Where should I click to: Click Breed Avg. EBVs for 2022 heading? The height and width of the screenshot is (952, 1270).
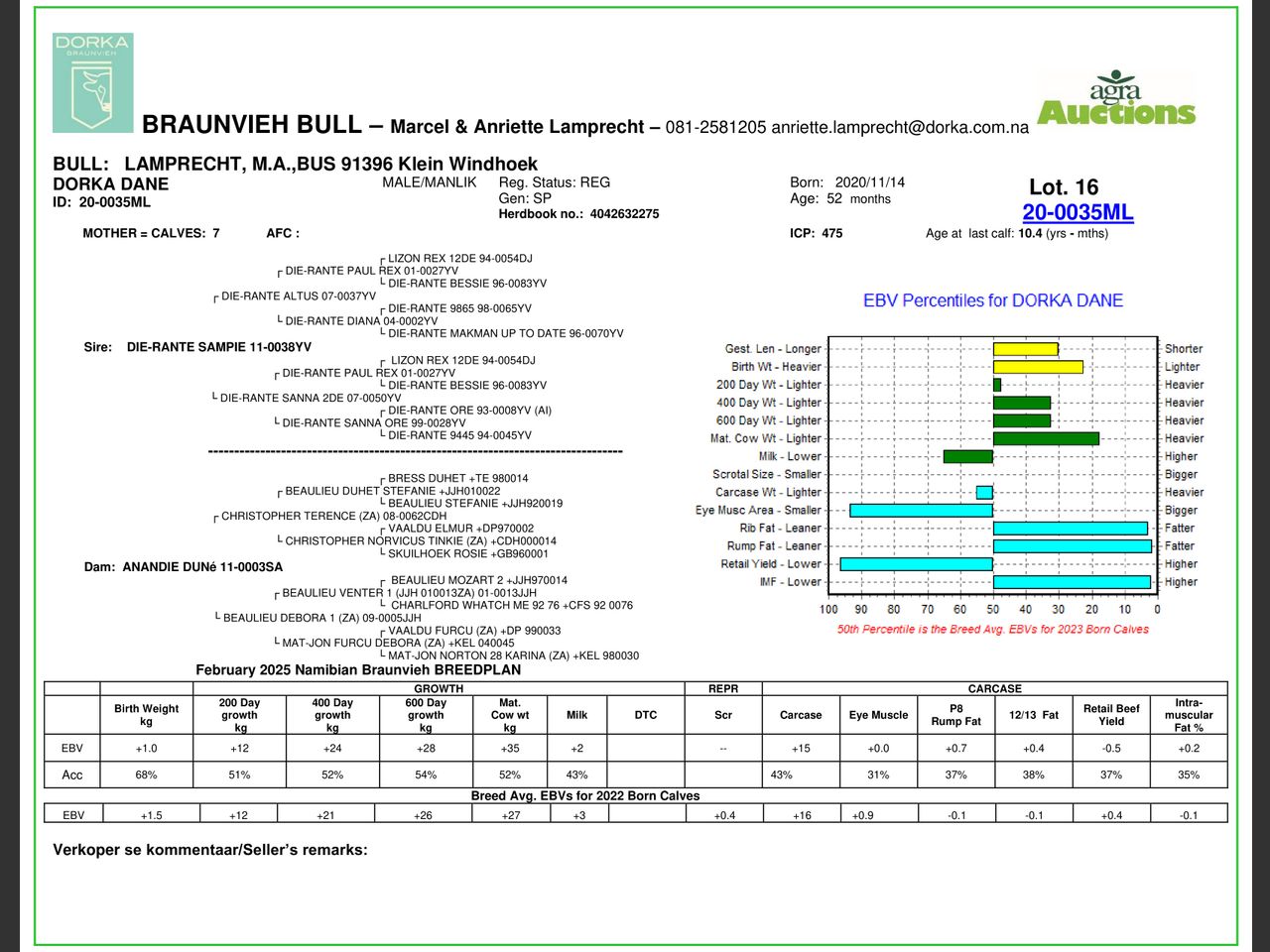coord(585,795)
